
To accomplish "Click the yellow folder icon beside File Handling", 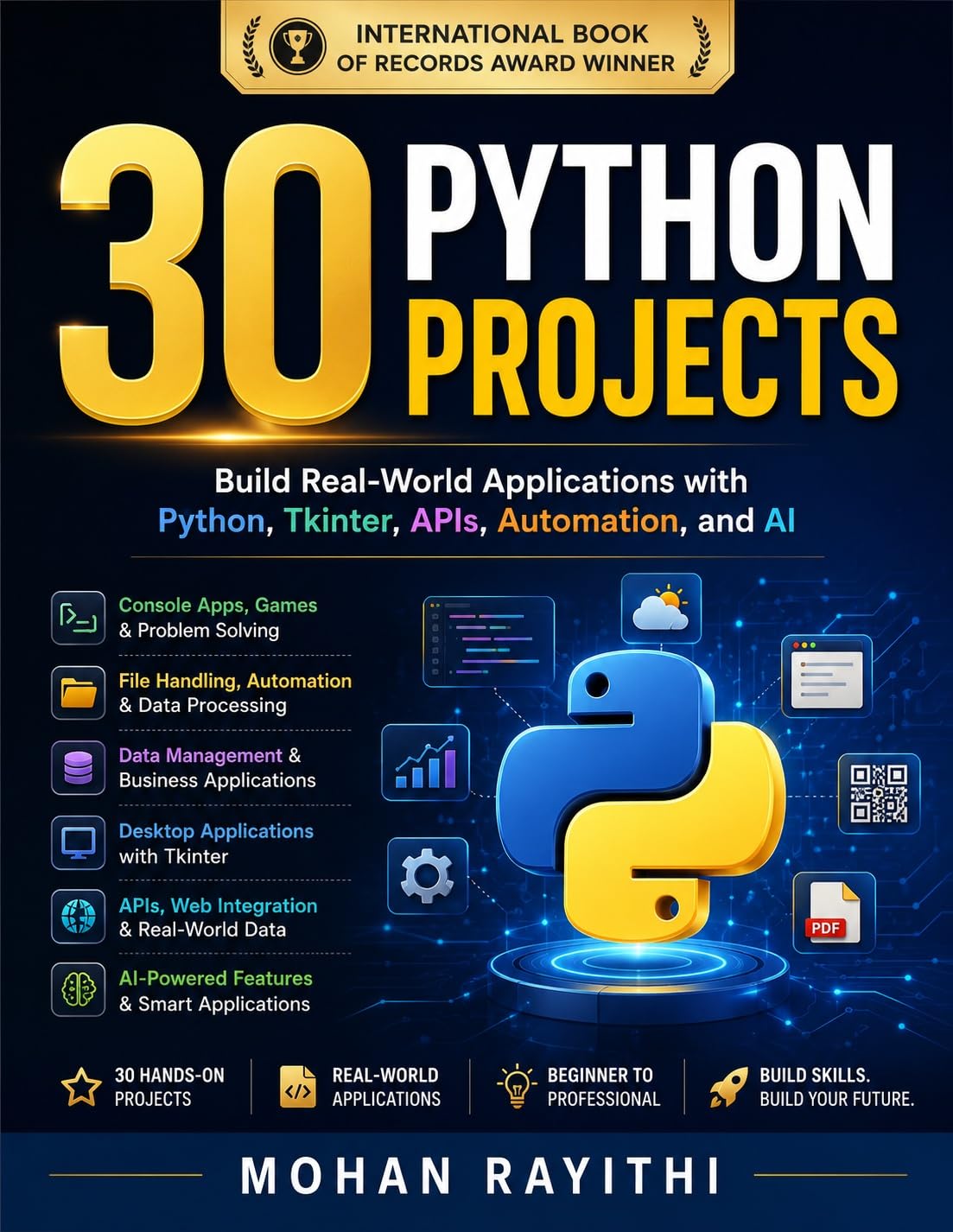I will tap(78, 693).
